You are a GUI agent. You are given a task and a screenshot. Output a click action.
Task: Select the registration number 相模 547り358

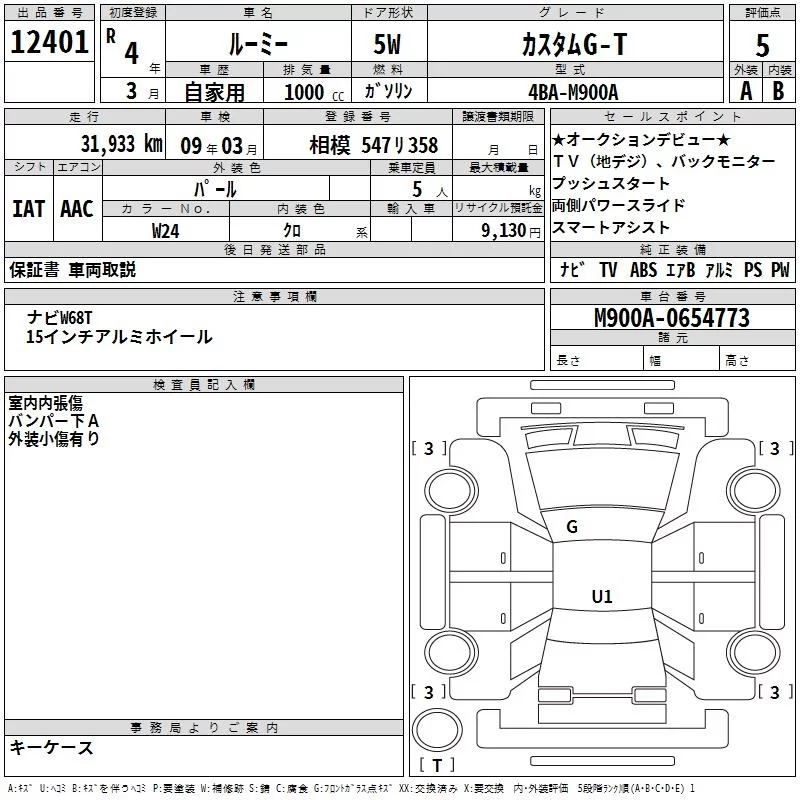point(373,145)
